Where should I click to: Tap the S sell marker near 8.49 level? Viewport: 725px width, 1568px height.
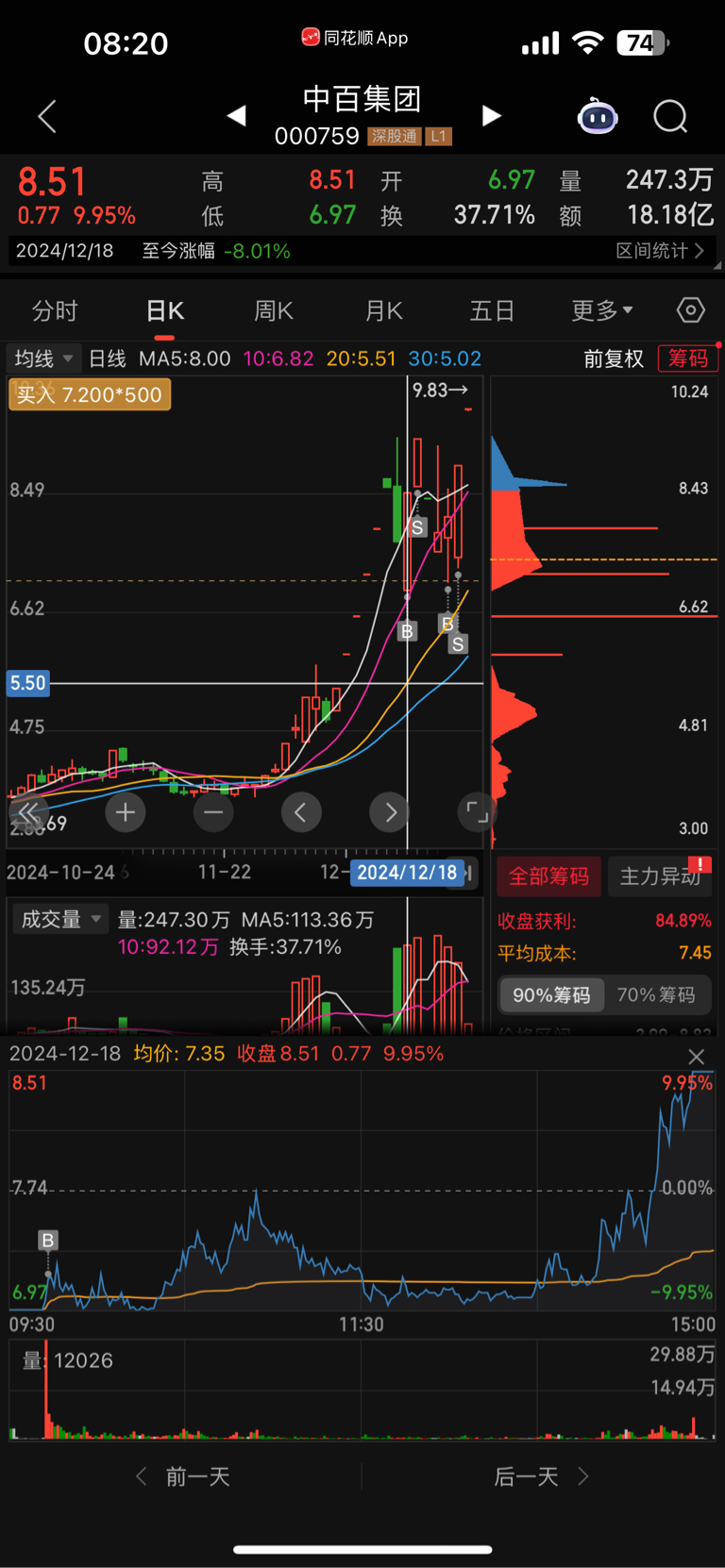(x=417, y=527)
